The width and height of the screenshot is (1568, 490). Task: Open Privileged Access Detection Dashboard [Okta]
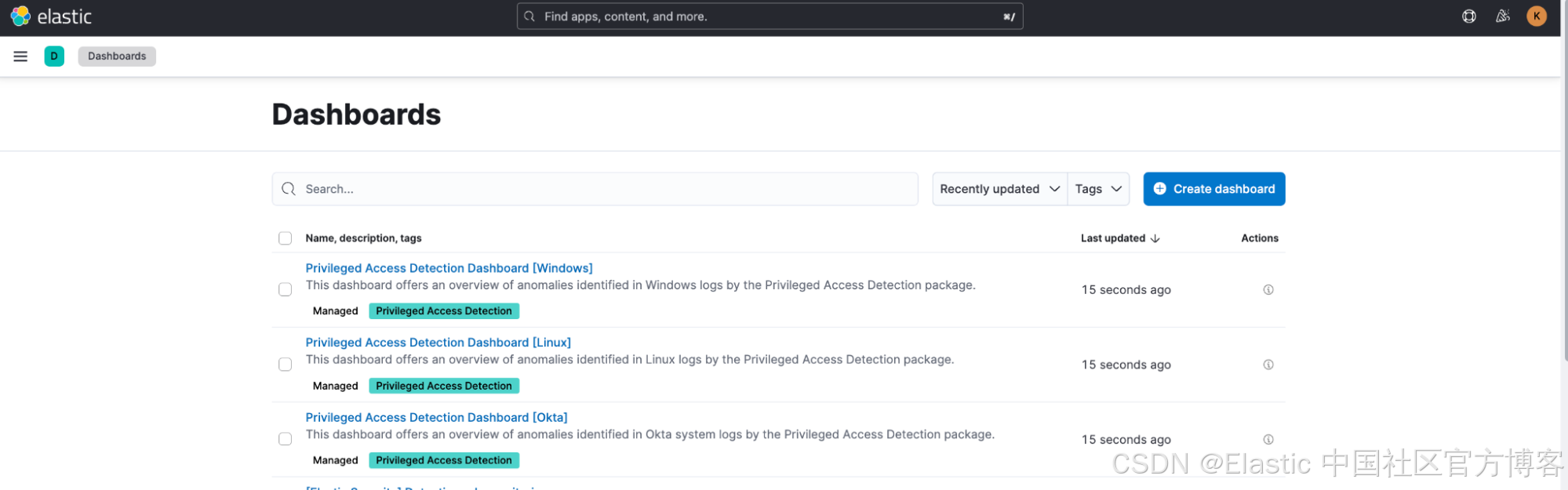click(436, 418)
